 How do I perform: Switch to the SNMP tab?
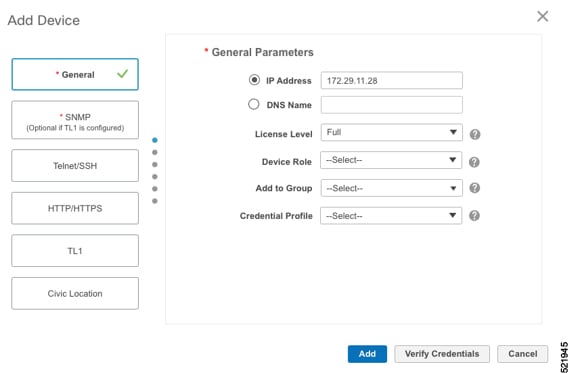pyautogui.click(x=75, y=120)
